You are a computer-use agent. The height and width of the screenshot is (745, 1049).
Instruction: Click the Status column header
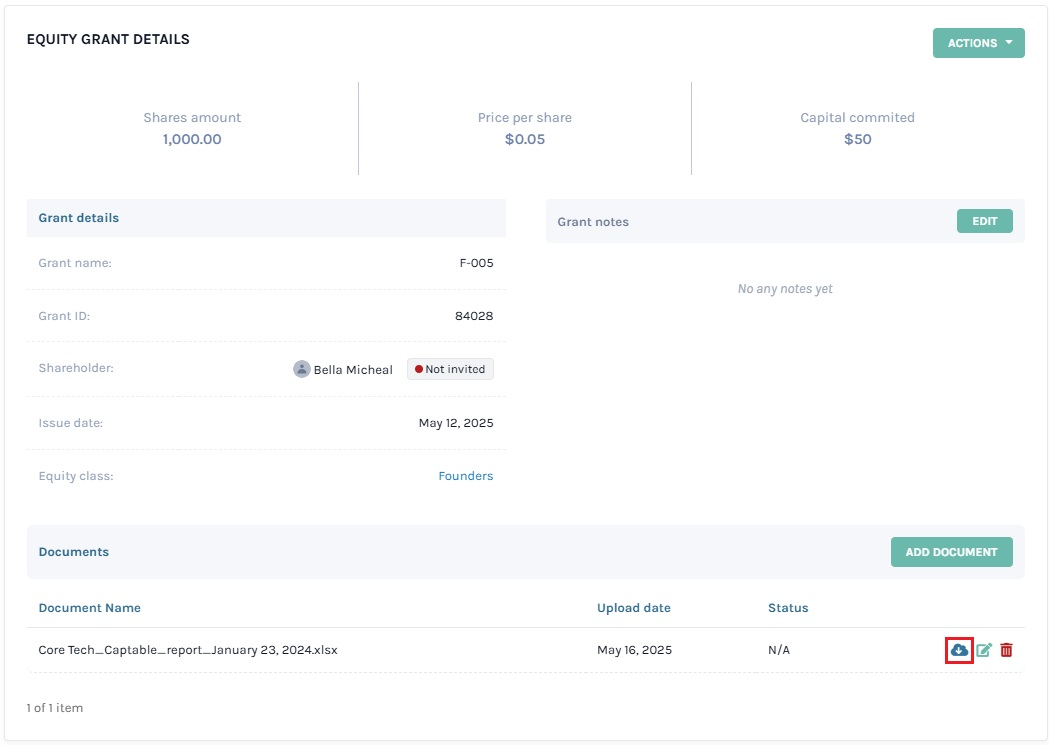(788, 608)
